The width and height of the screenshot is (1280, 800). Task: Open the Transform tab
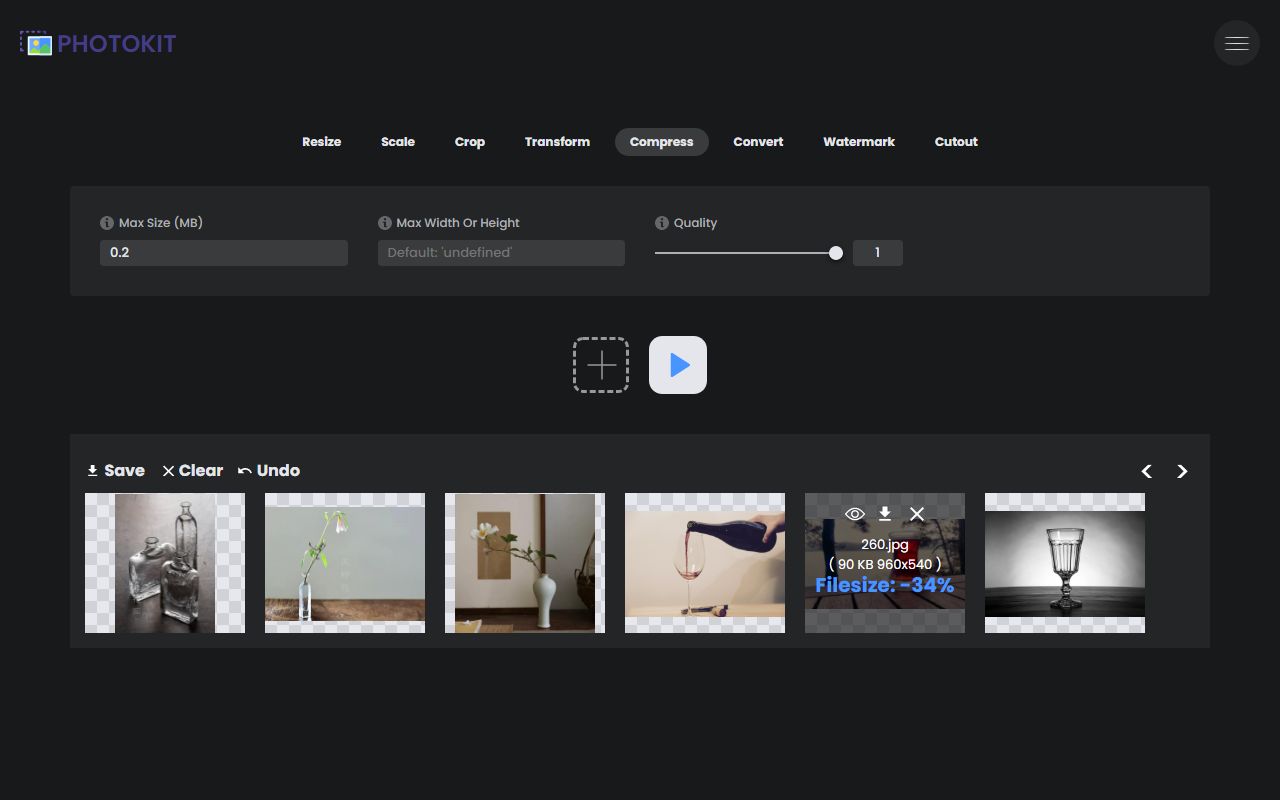pyautogui.click(x=557, y=142)
